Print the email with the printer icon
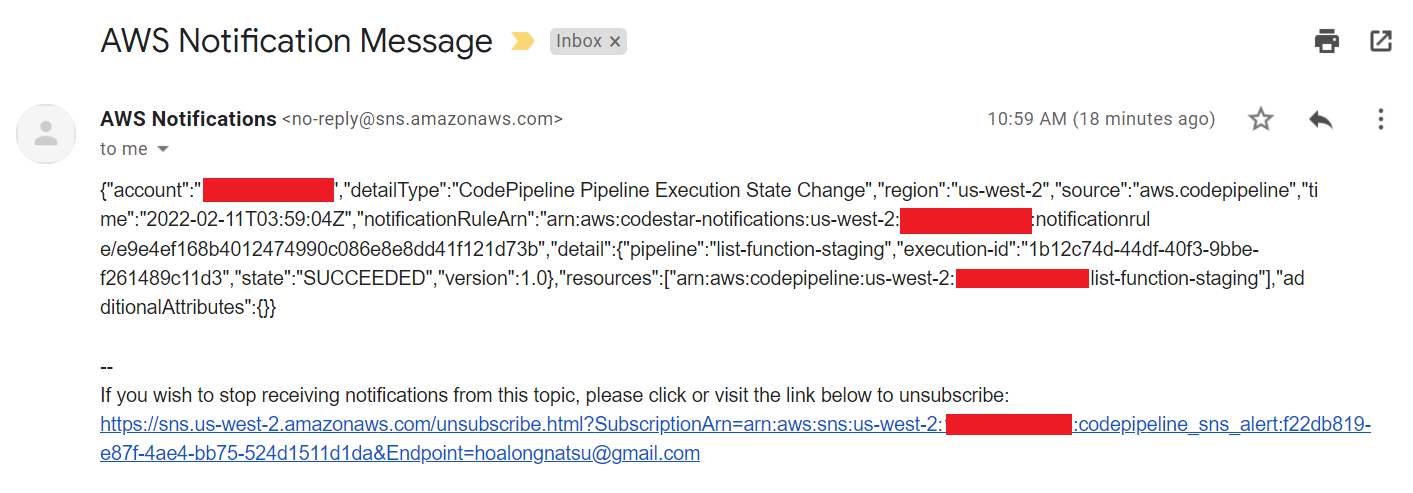This screenshot has height=493, width=1413. point(1327,41)
